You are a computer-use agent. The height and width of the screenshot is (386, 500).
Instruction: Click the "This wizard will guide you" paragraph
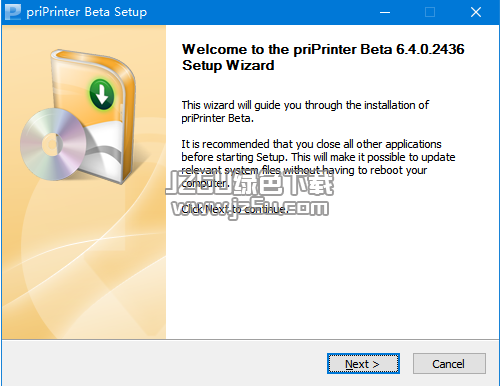305,111
